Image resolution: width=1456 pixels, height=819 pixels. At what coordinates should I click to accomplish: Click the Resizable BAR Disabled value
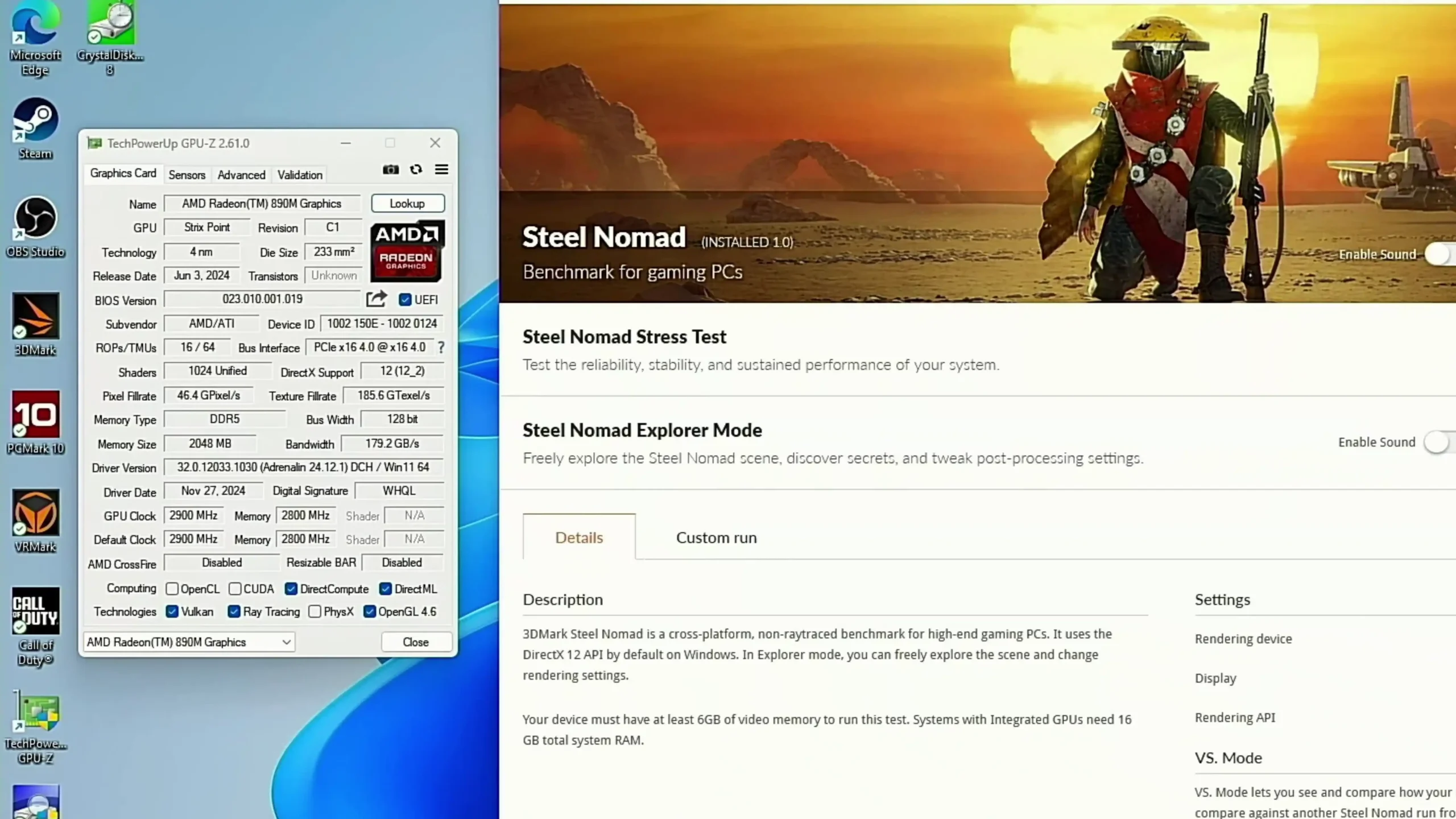tap(402, 562)
